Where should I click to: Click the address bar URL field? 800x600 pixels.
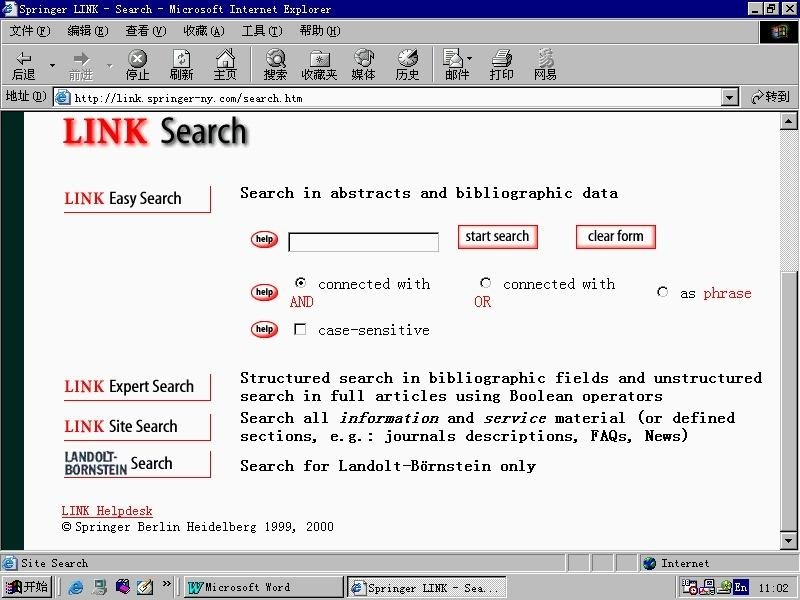point(388,97)
